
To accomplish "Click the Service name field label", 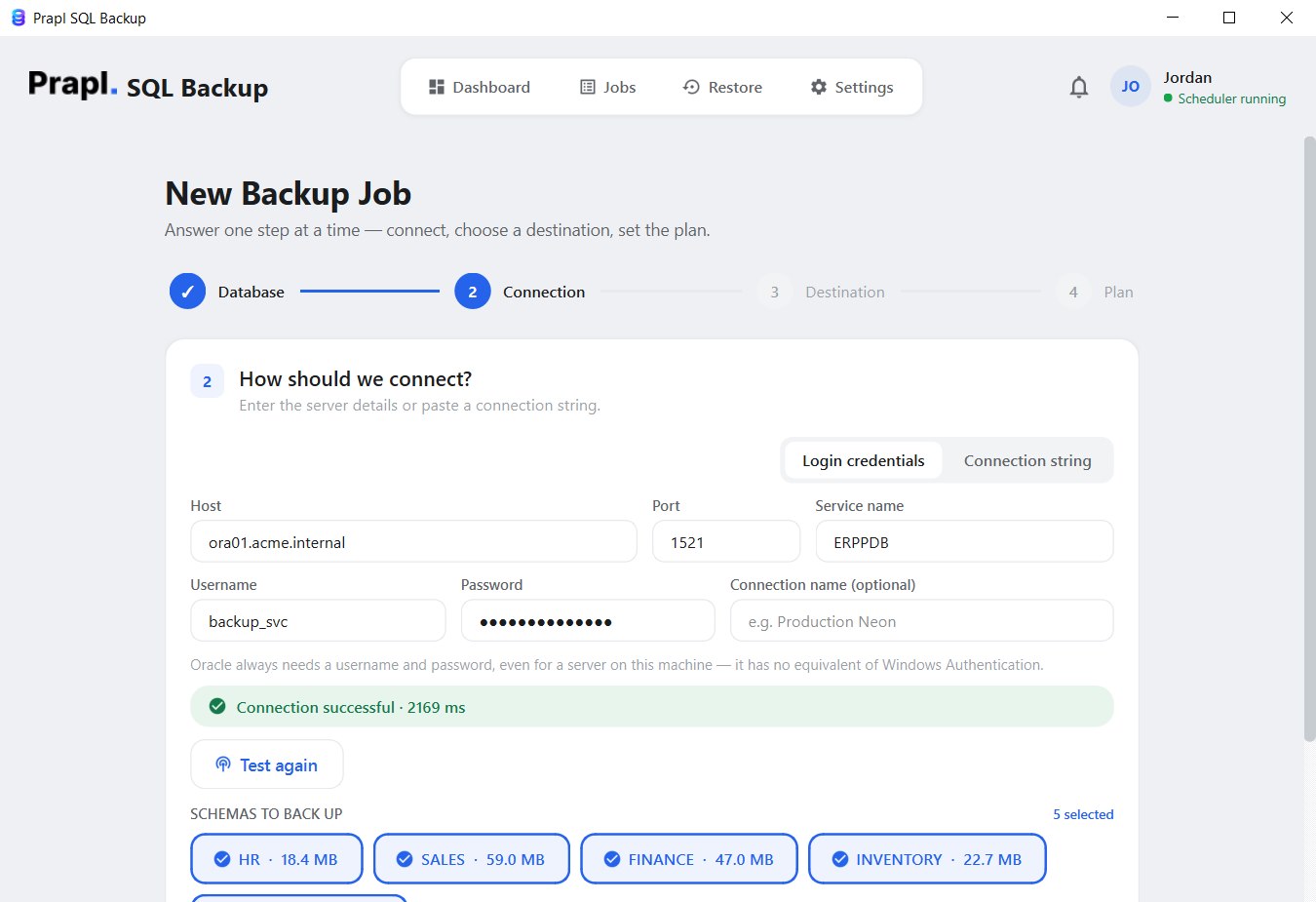I will click(859, 505).
